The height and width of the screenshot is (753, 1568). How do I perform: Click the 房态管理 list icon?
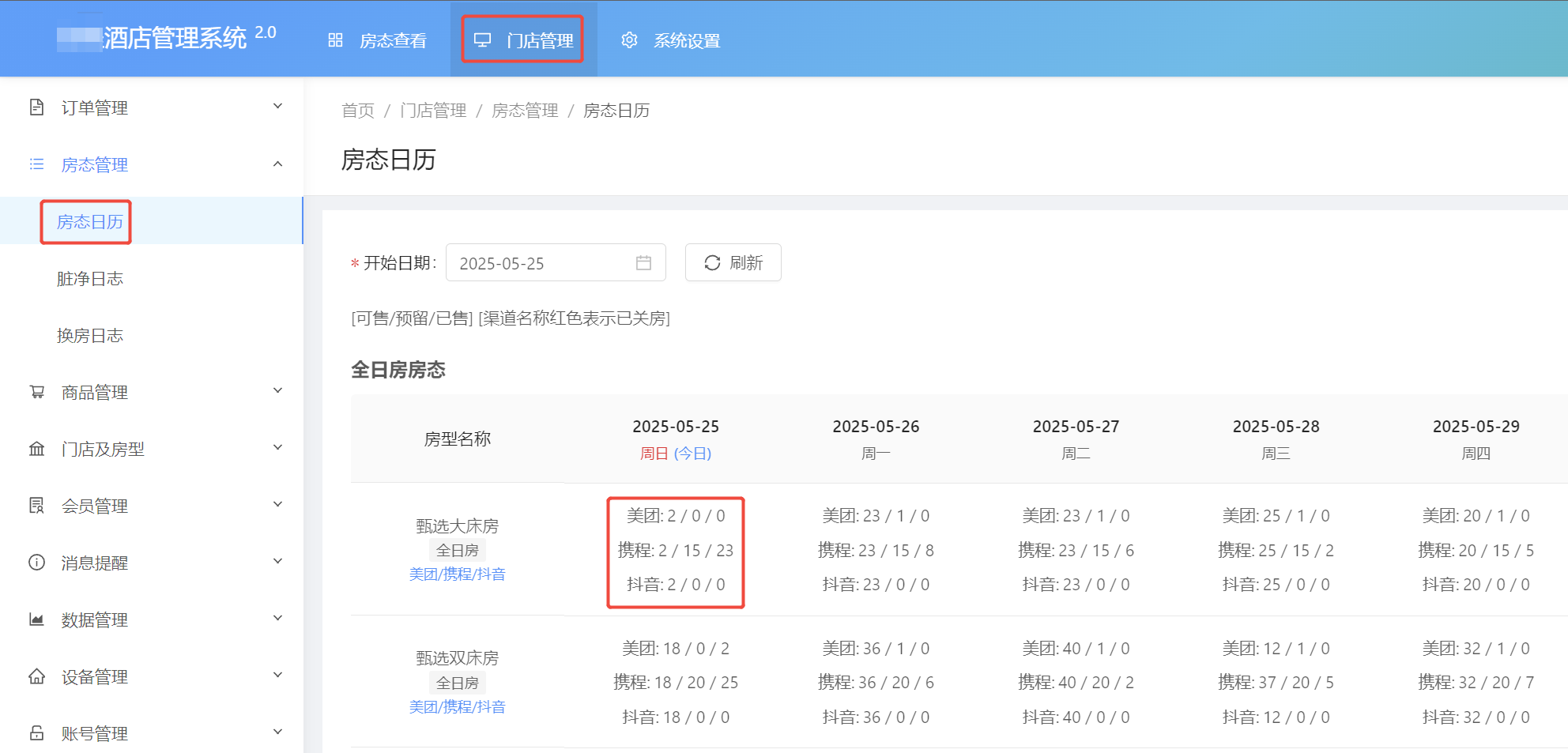point(36,164)
